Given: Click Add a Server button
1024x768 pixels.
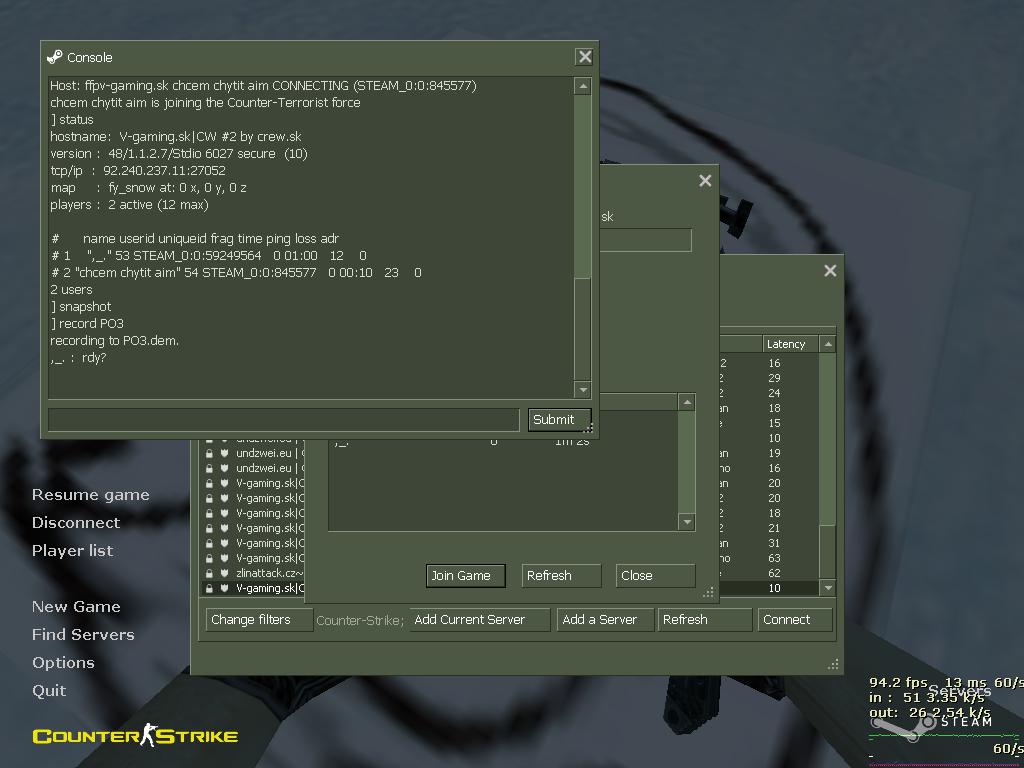Looking at the screenshot, I should pyautogui.click(x=605, y=620).
